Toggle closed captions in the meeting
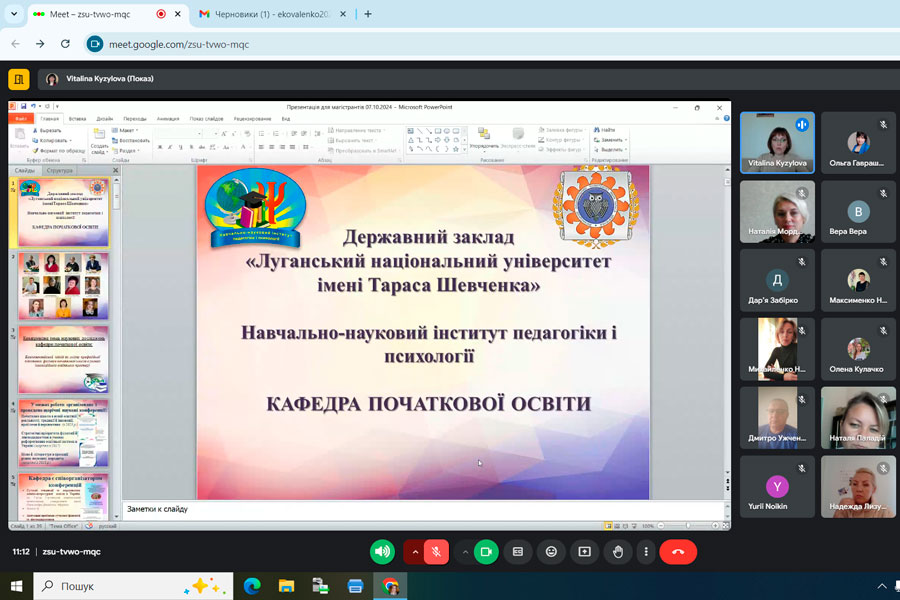 518,551
